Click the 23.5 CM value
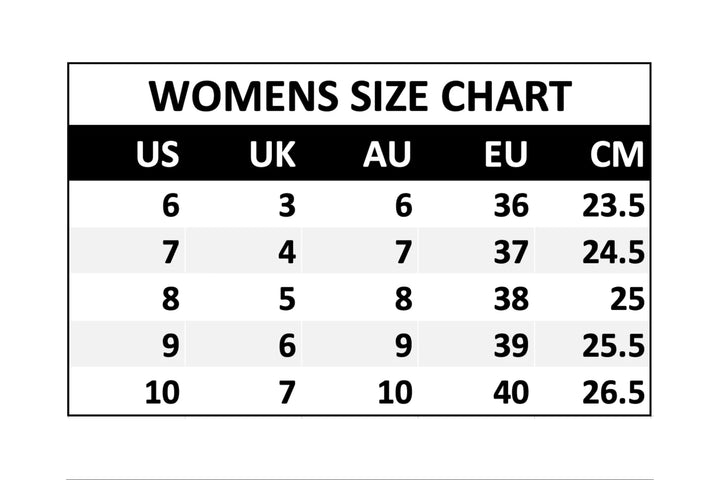 614,206
